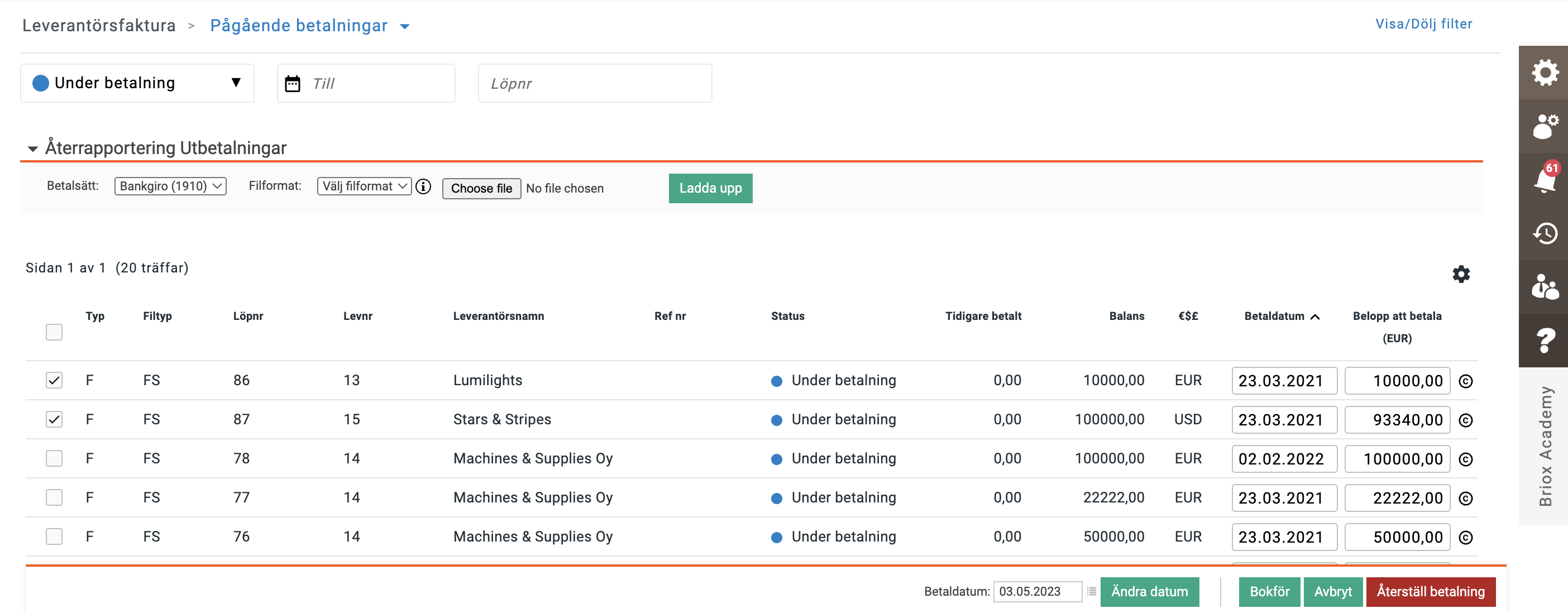Click the Återställ betalning button
Viewport: 1568px width, 613px height.
pyautogui.click(x=1431, y=592)
